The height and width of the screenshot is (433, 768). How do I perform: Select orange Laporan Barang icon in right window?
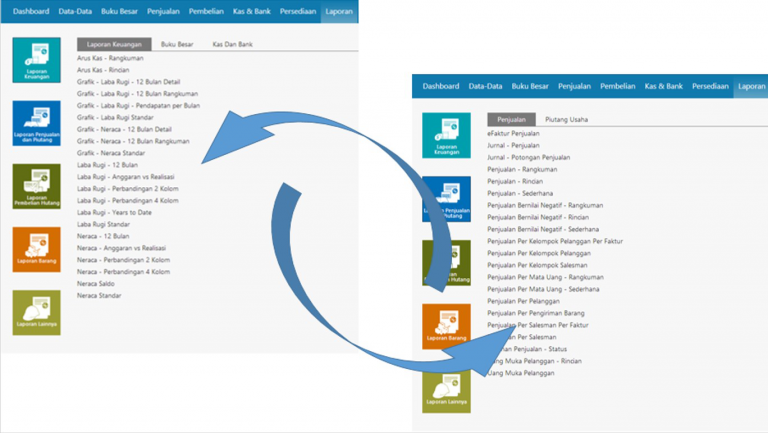446,326
